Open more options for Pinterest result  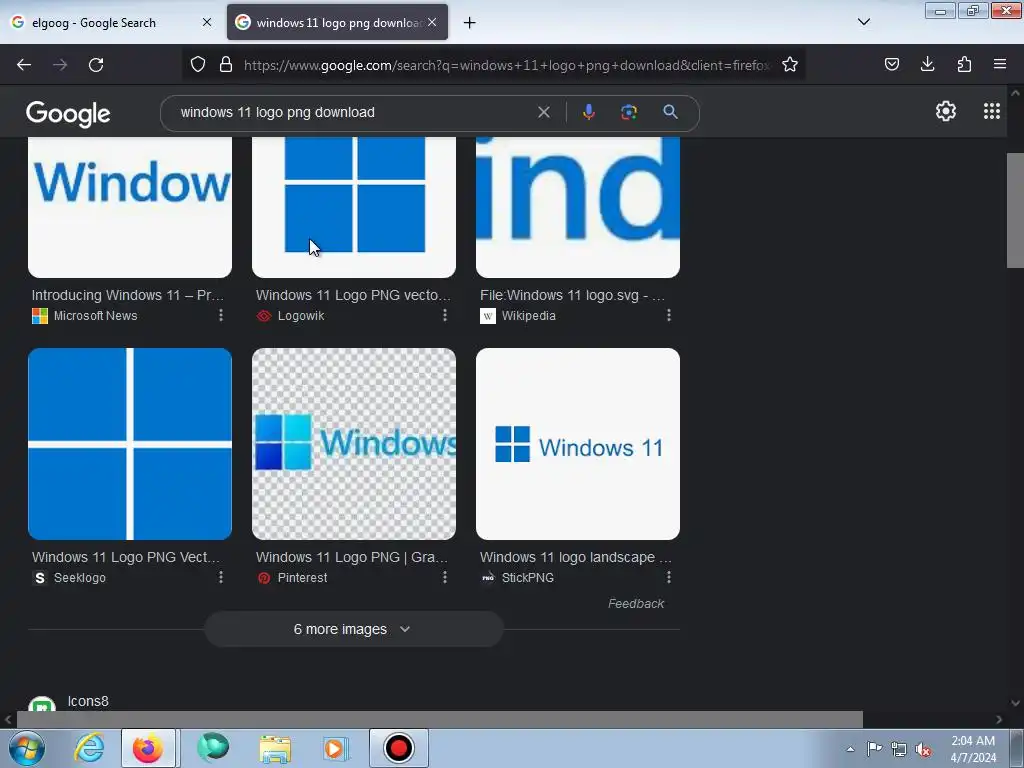[x=445, y=577]
